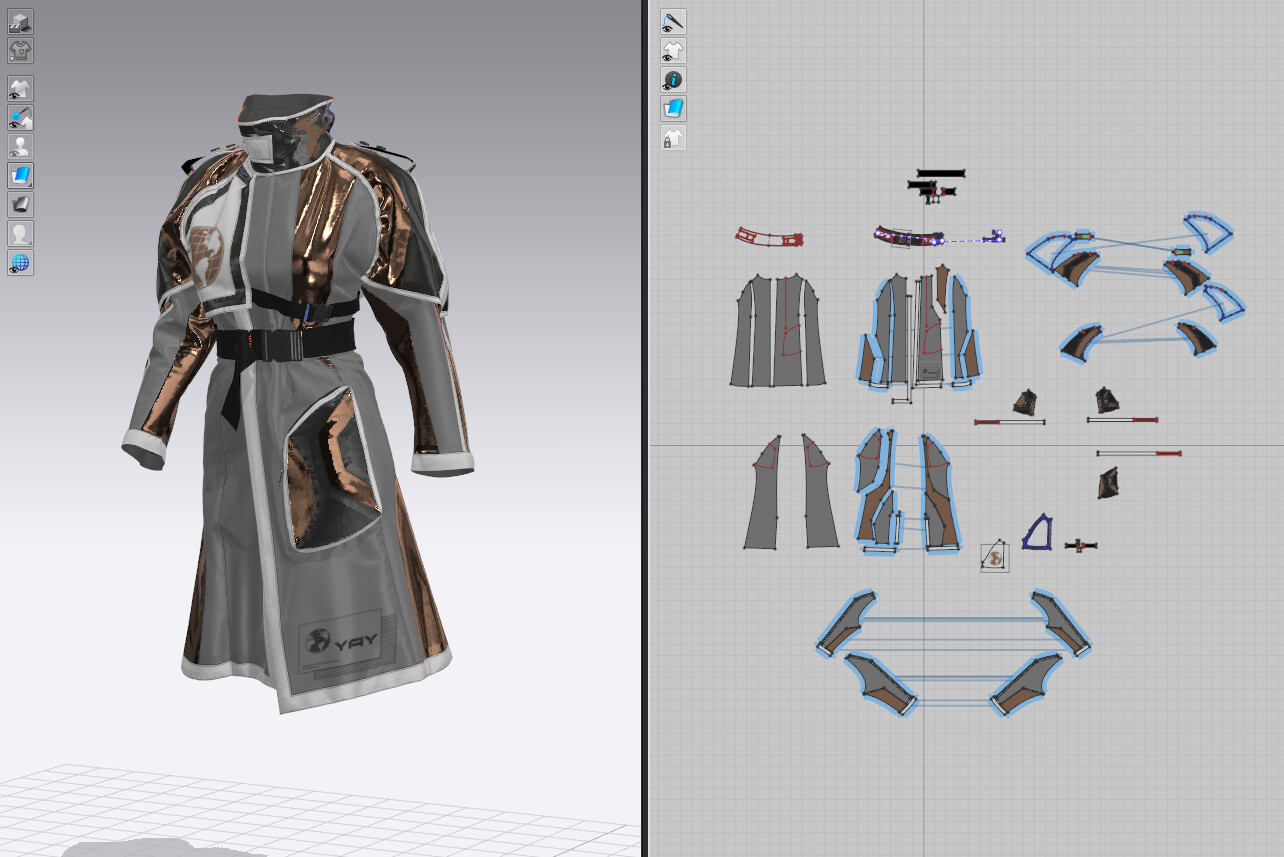Select the gray thick fabric render style icon
Screen dimensions: 1284x857
point(20,204)
